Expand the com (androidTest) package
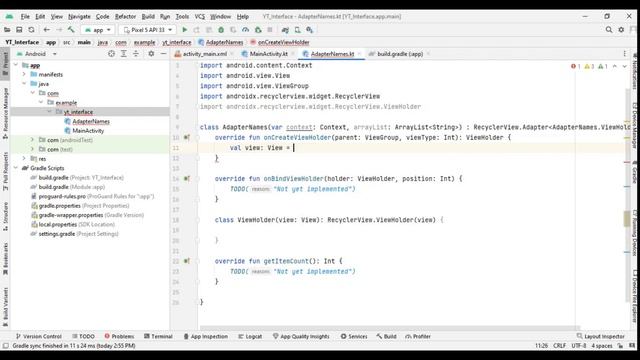 pyautogui.click(x=33, y=140)
